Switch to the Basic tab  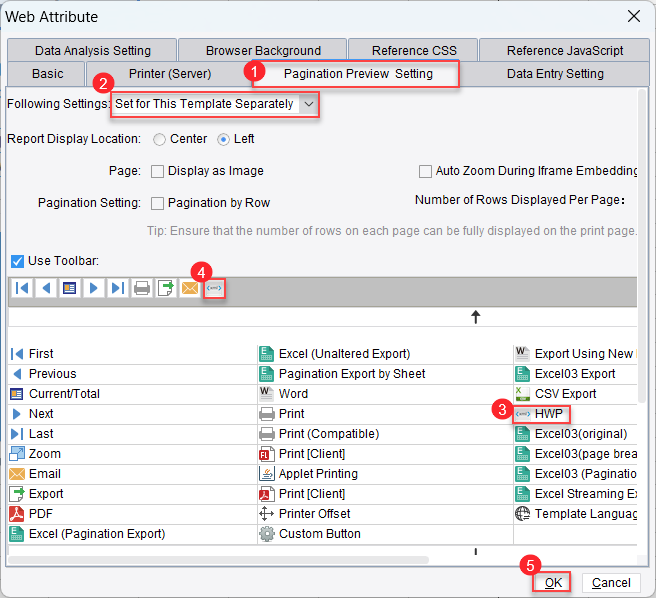click(47, 74)
